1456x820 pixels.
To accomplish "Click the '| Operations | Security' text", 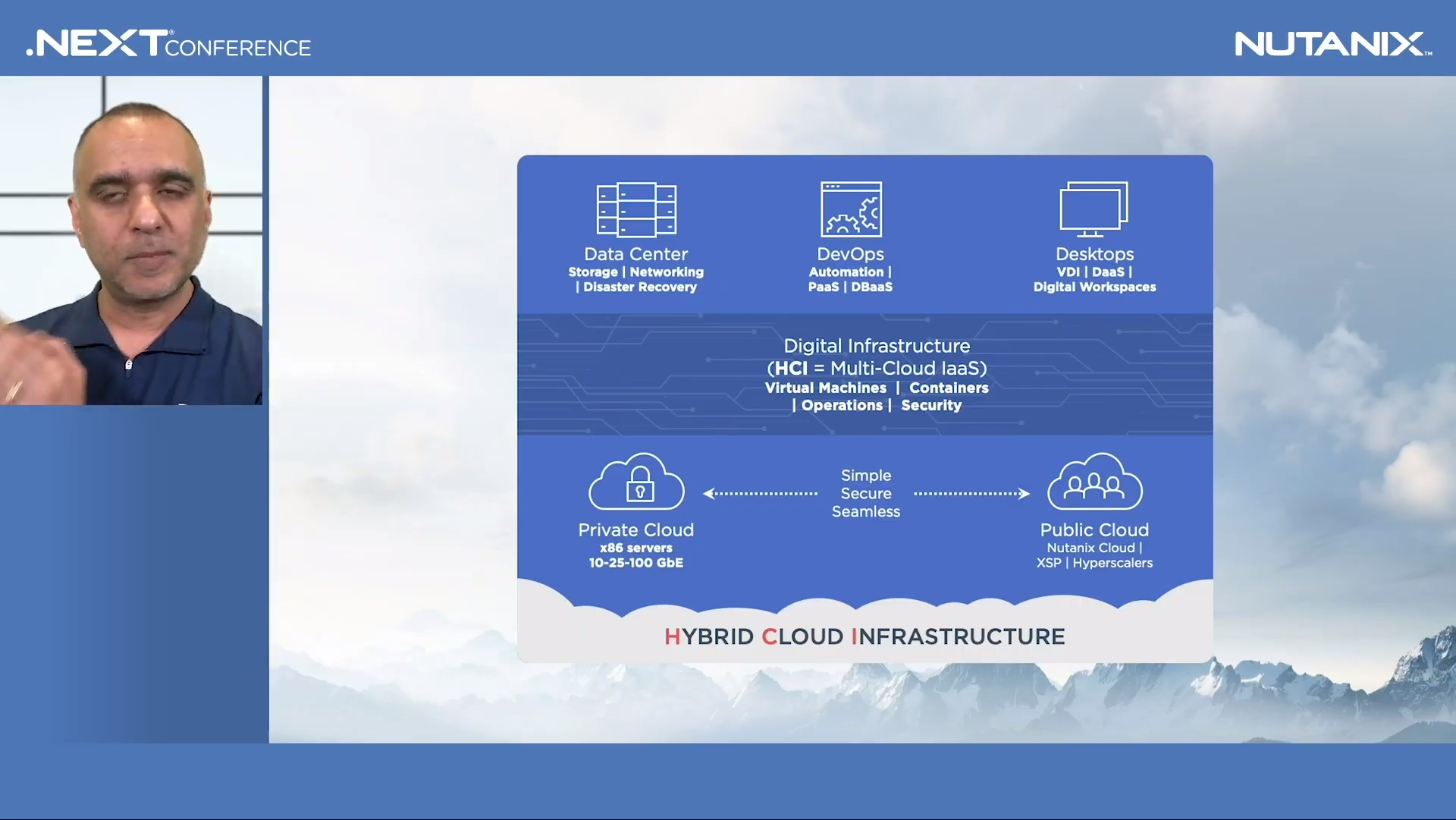I will point(877,405).
